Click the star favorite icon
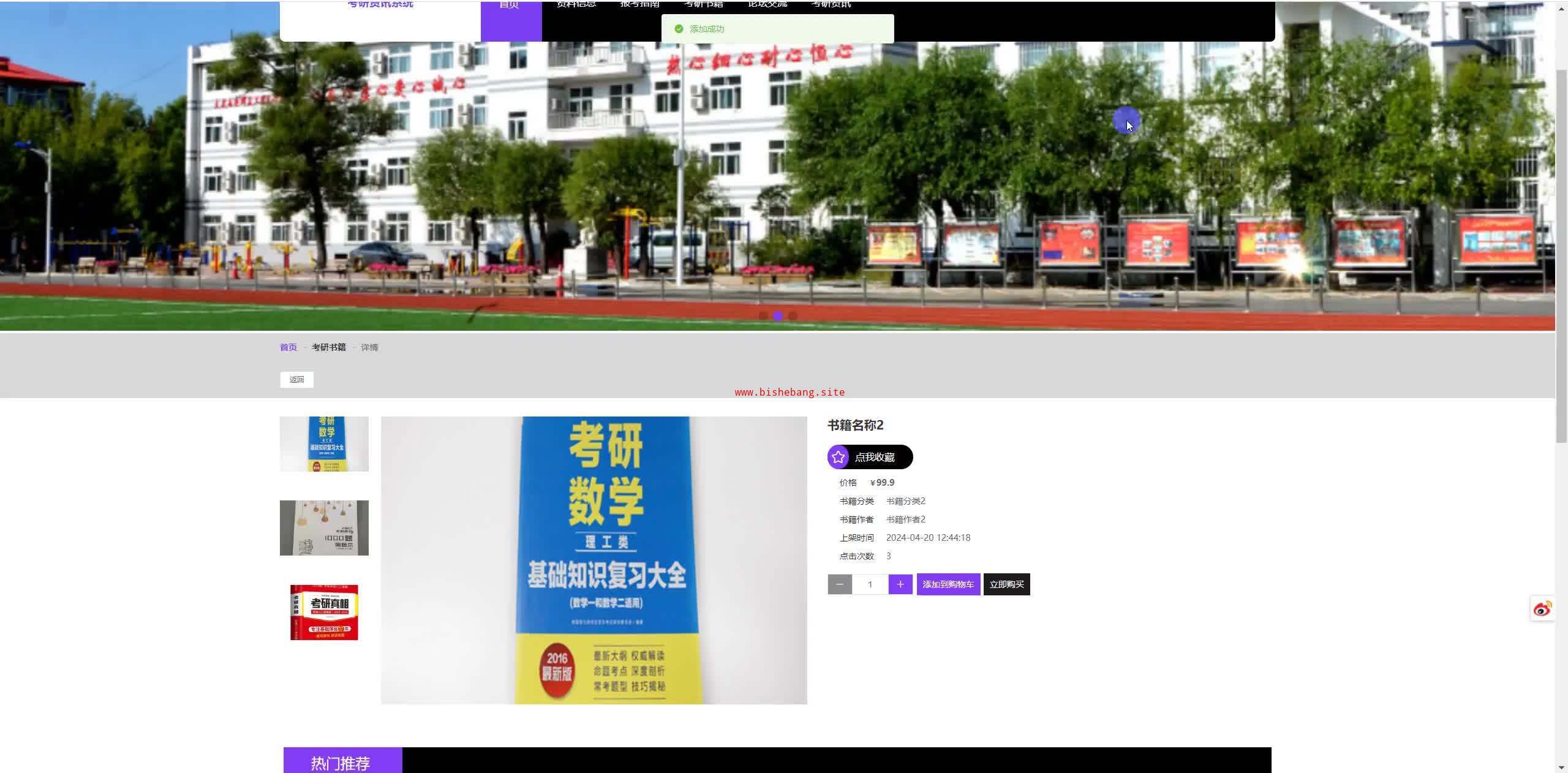 [x=838, y=457]
